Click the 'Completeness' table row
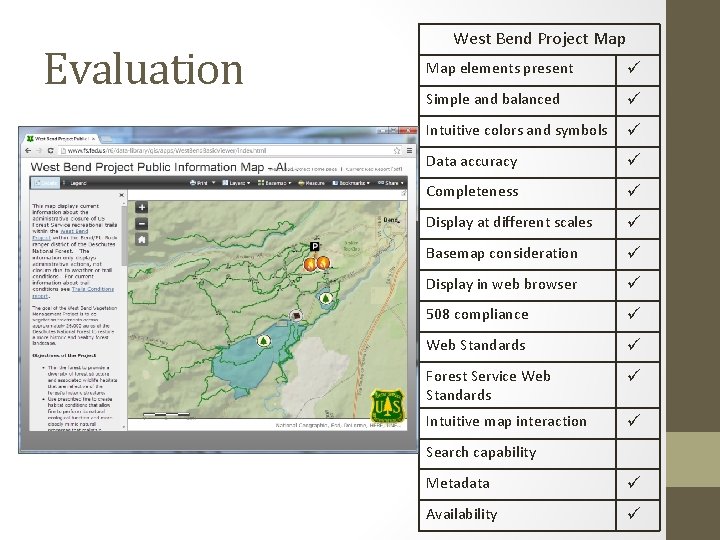The height and width of the screenshot is (540, 720). 540,193
